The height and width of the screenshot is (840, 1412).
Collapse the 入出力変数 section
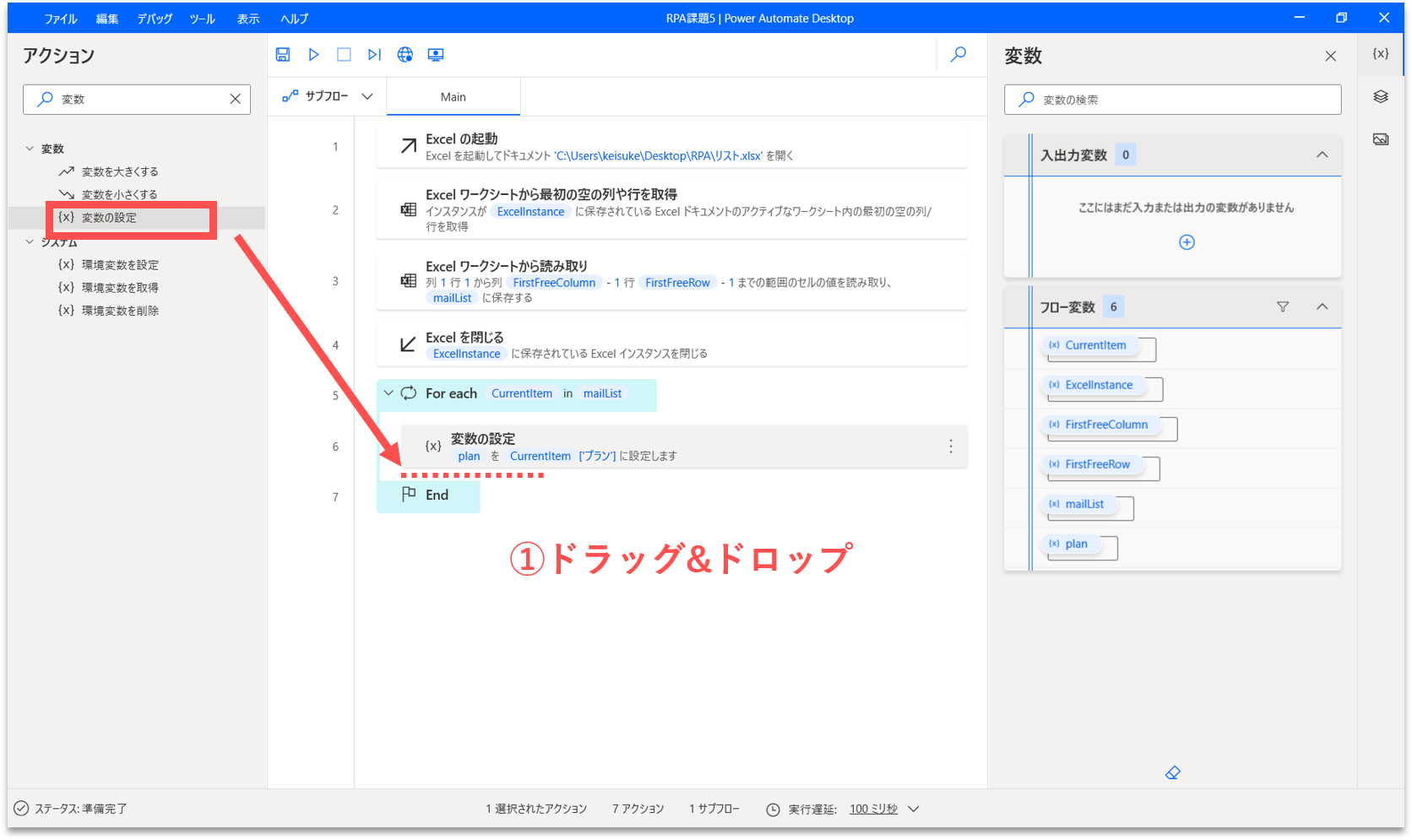(1322, 154)
